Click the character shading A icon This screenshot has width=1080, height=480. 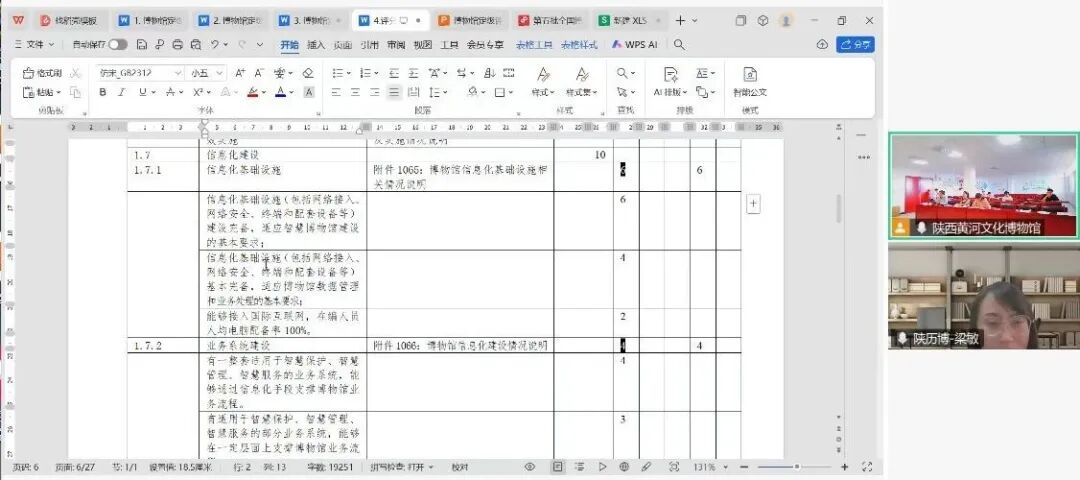[x=309, y=92]
